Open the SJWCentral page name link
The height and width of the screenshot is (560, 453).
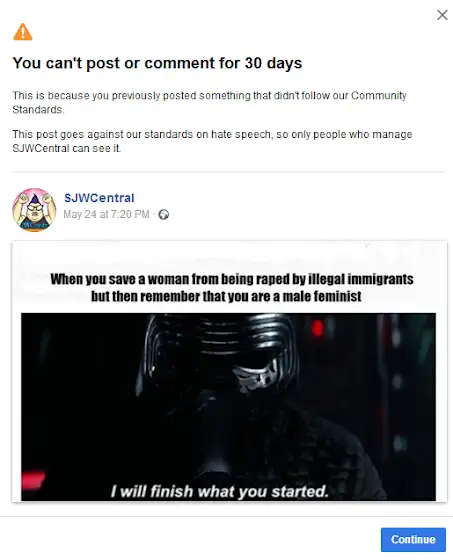click(x=99, y=198)
